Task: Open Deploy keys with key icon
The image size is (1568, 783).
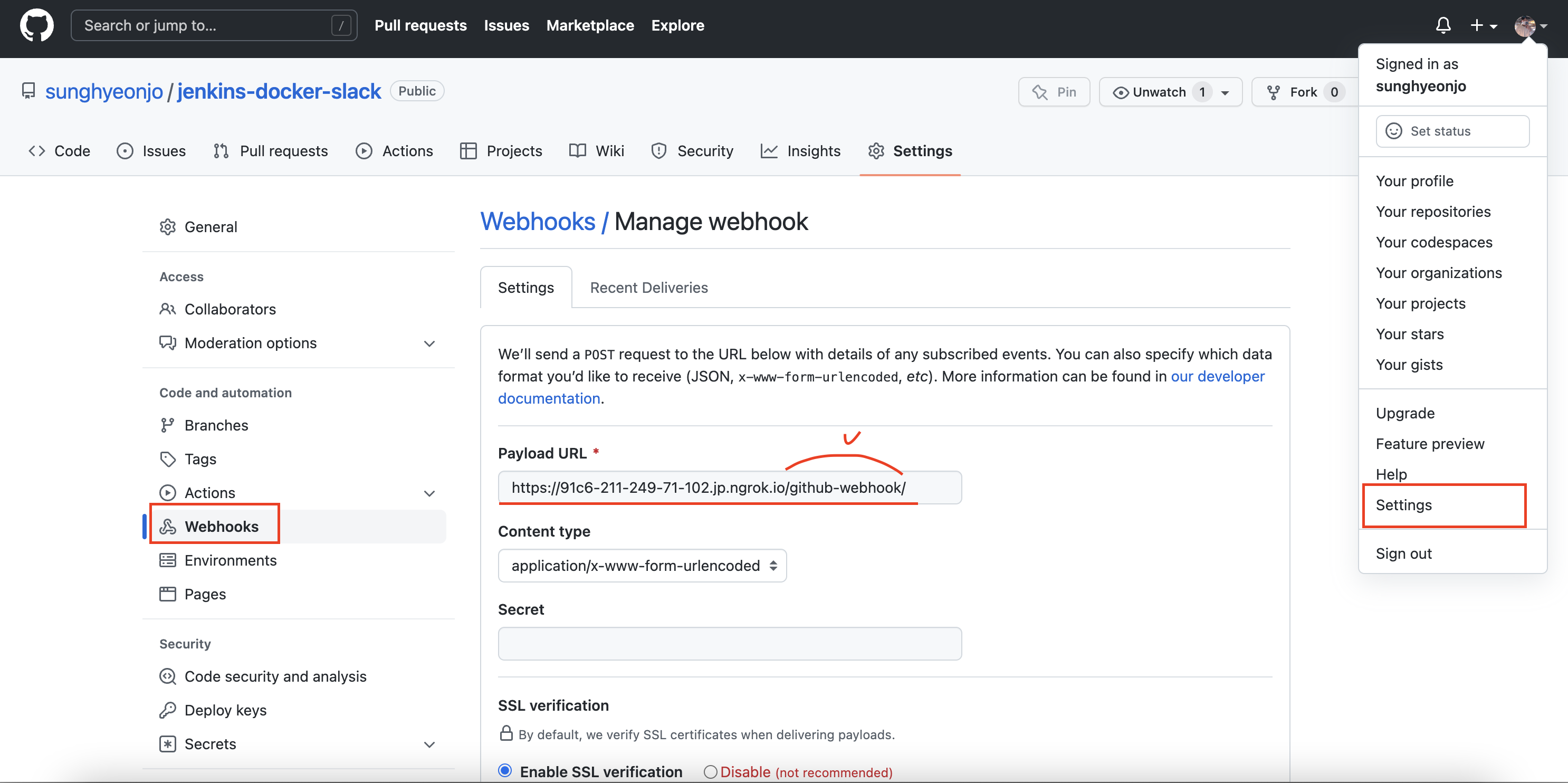Action: [225, 710]
